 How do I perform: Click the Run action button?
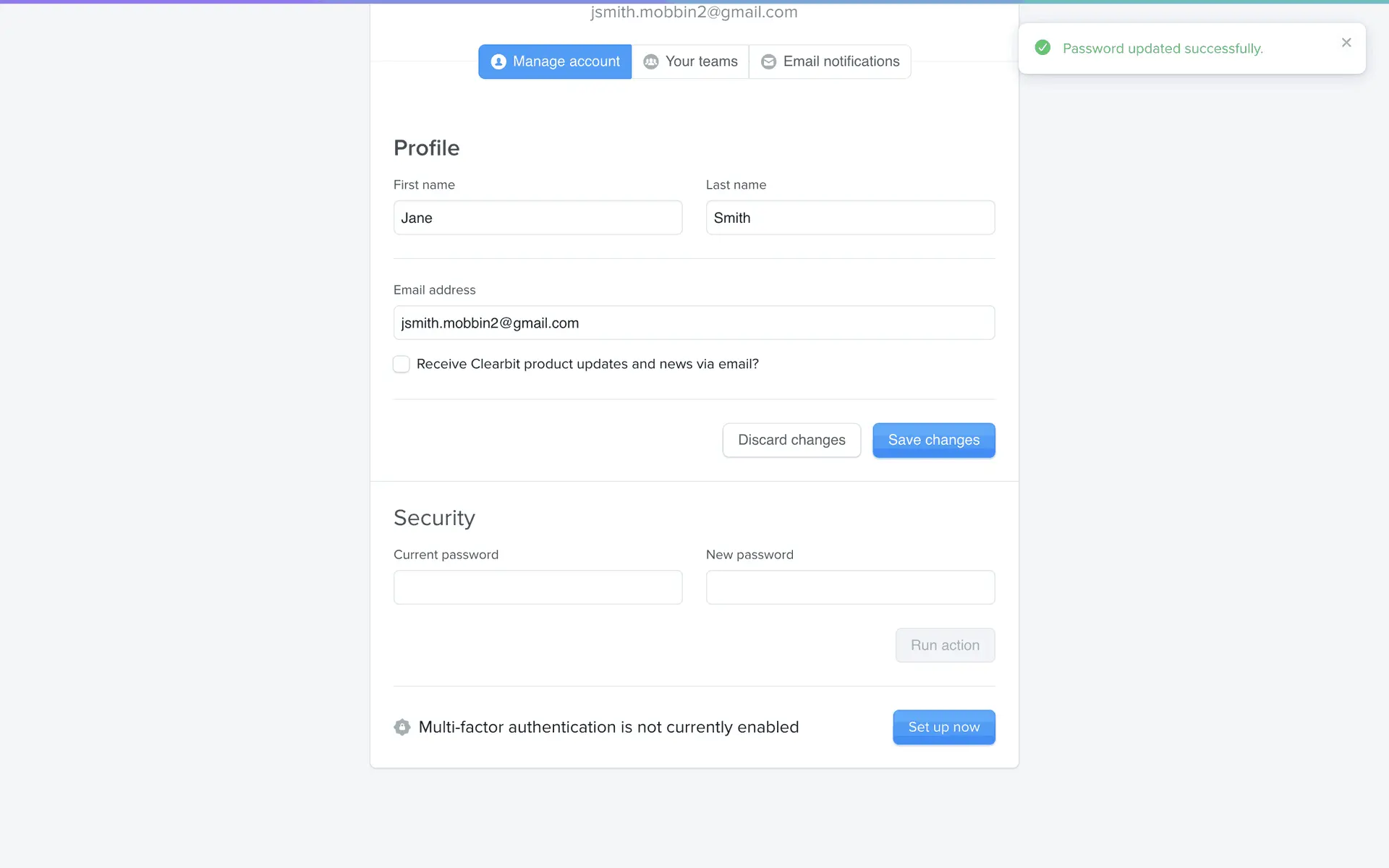(945, 645)
